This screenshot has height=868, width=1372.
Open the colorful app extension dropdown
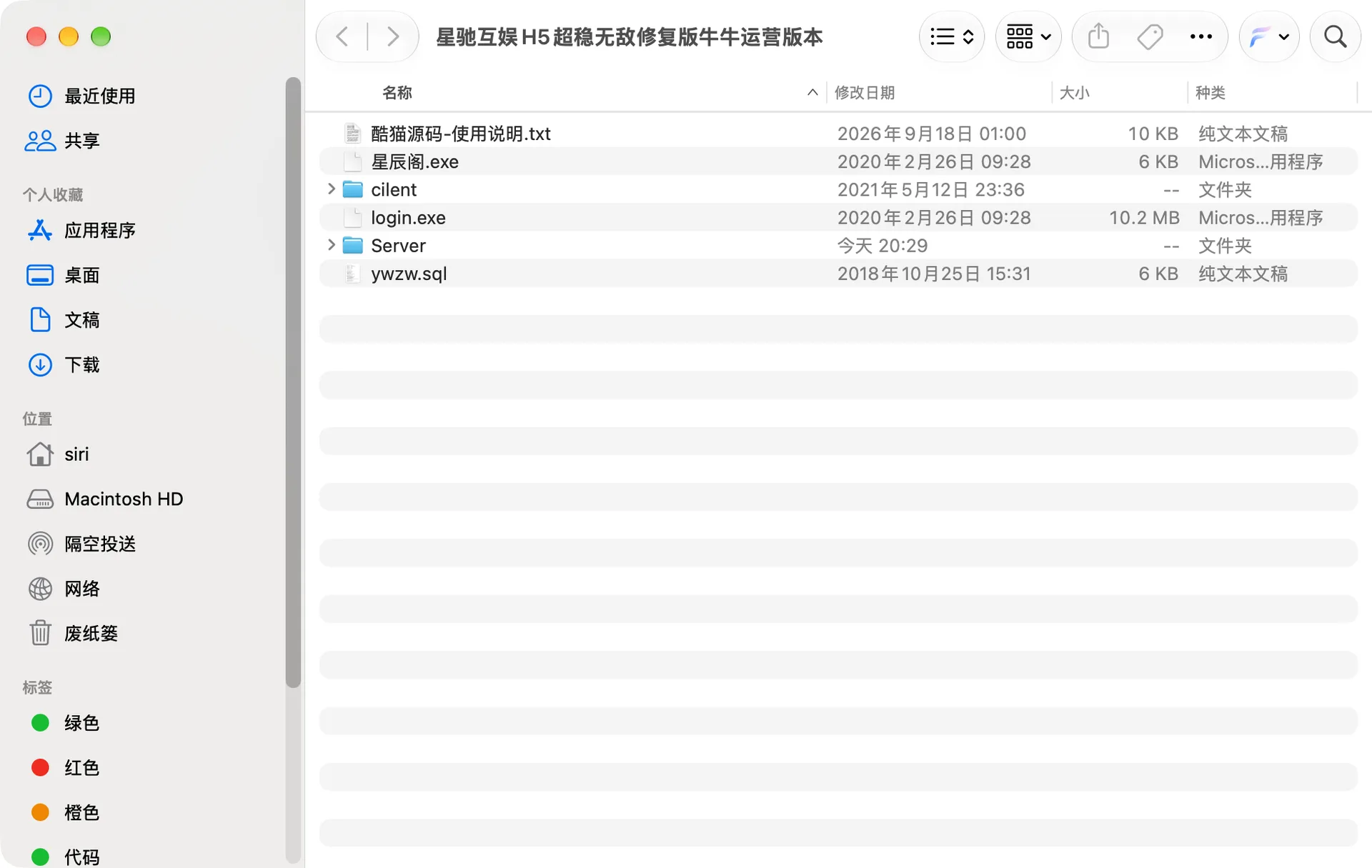click(1269, 36)
